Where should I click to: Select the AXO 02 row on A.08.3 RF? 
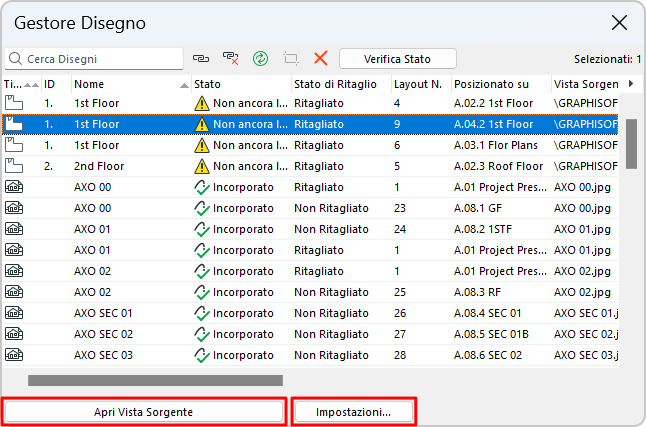[x=310, y=292]
